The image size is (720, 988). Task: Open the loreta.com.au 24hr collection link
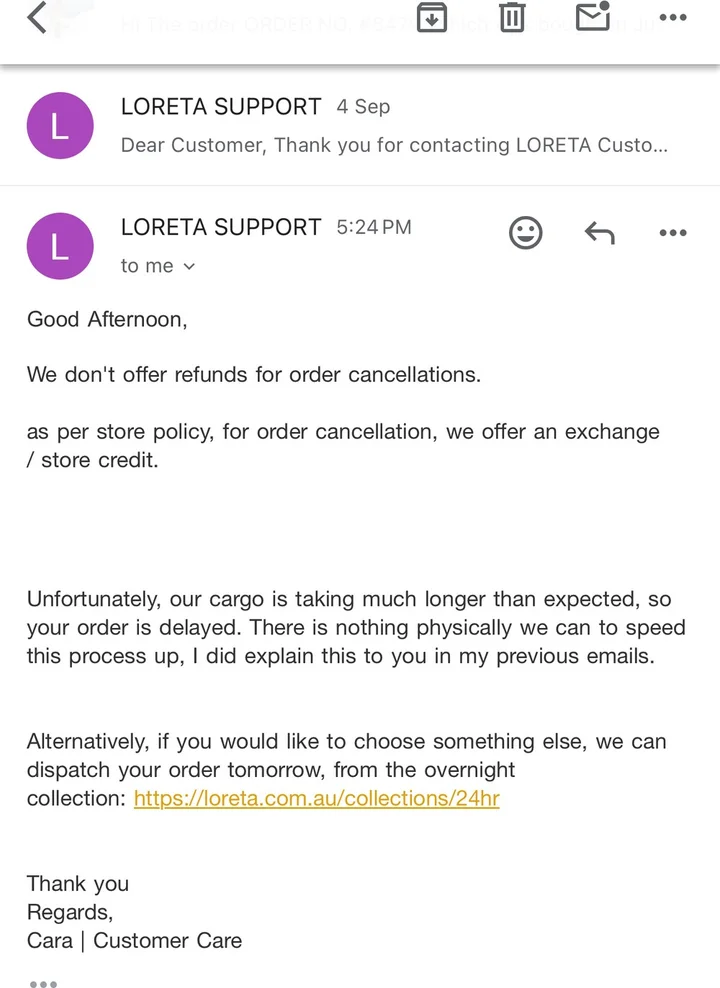pos(316,799)
